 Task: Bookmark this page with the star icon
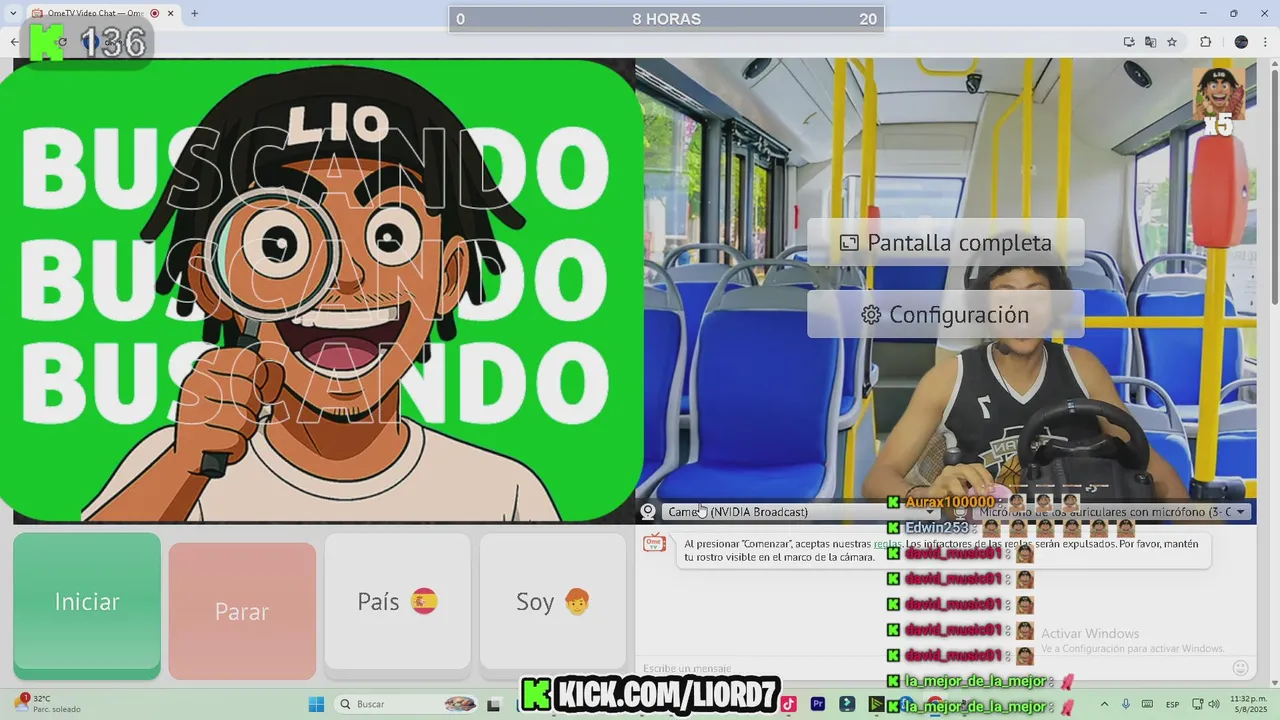point(1171,42)
